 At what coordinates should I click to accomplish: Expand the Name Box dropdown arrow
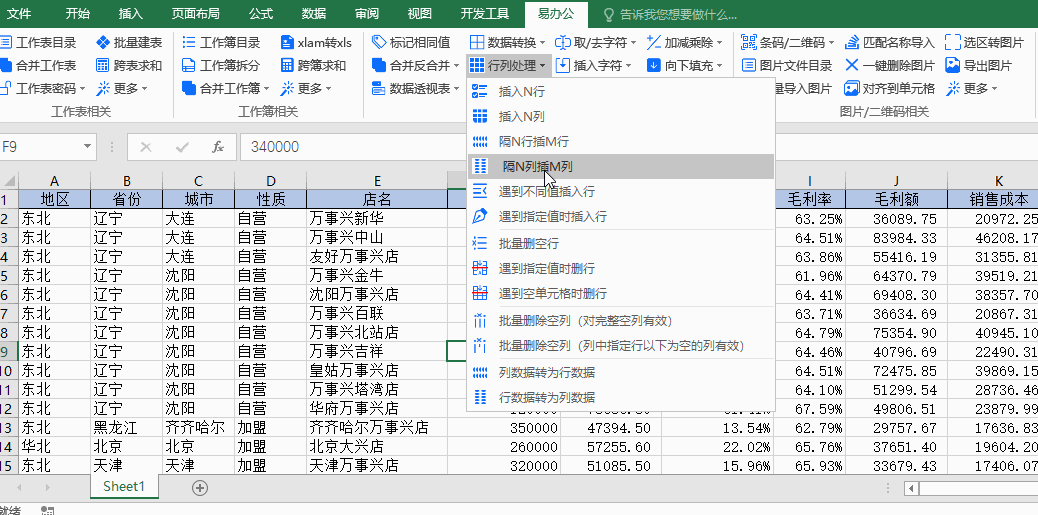tap(87, 147)
